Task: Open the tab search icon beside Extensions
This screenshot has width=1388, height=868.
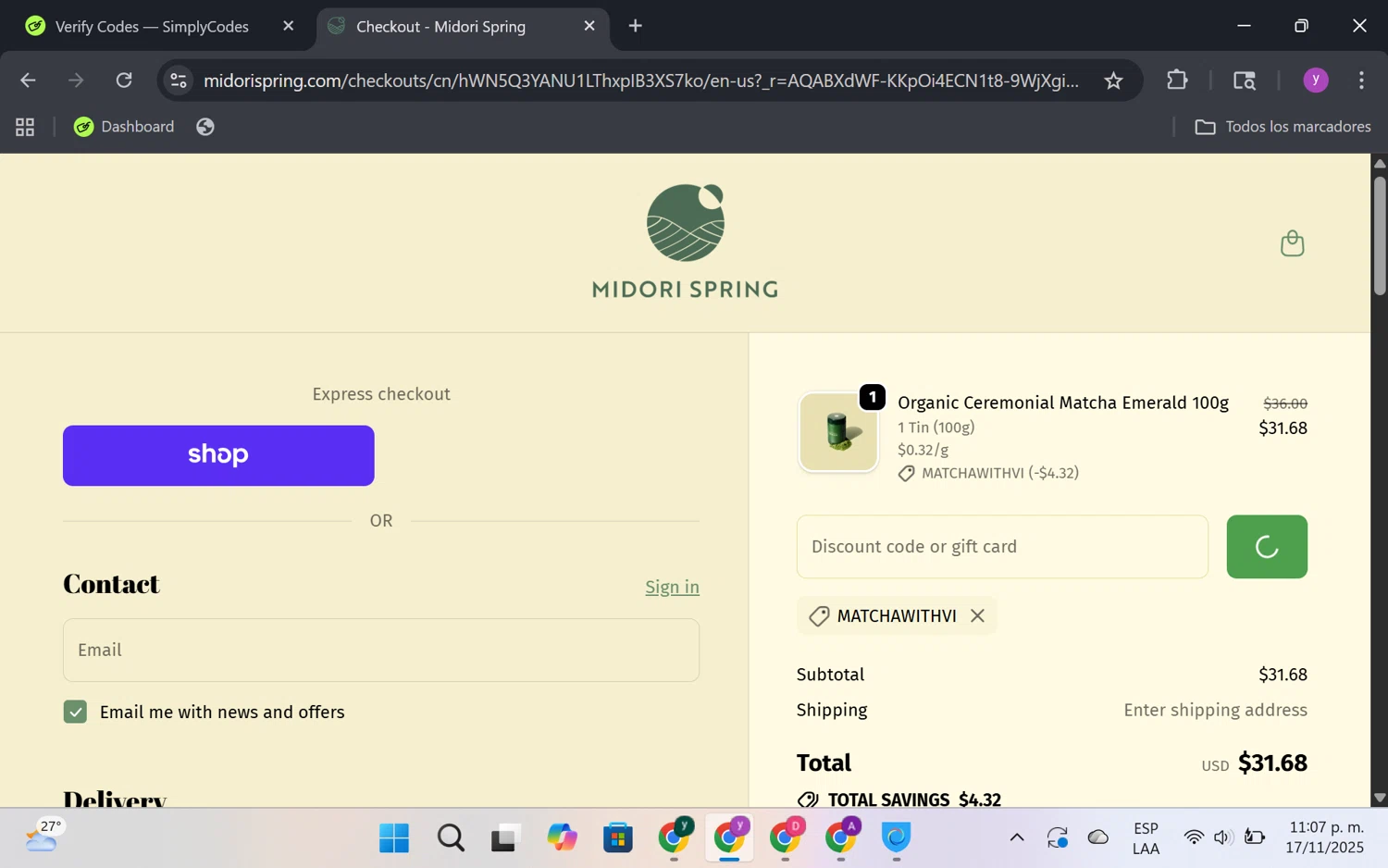Action: coord(1245,81)
